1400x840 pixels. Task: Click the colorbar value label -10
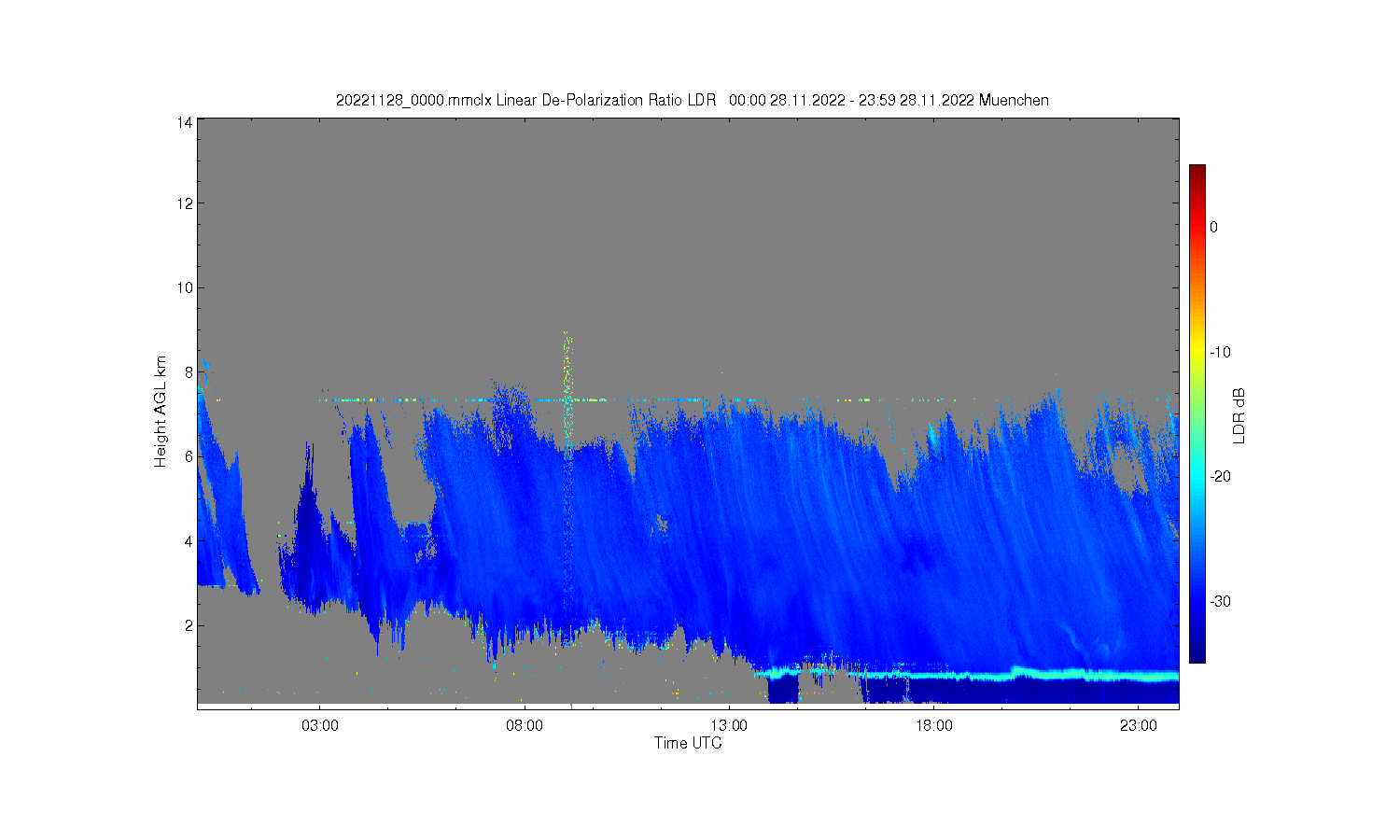pyautogui.click(x=1220, y=352)
